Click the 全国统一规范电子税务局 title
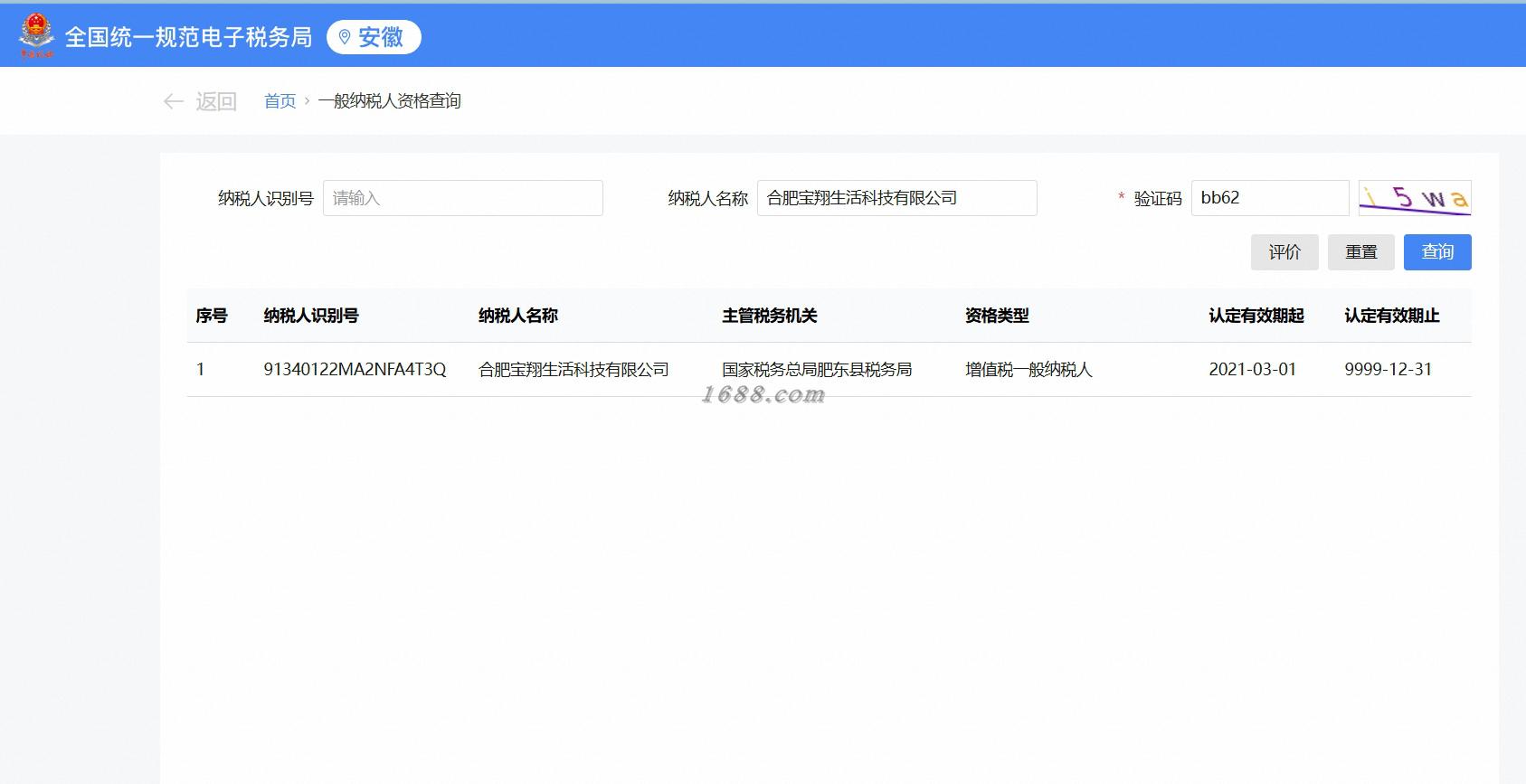1526x784 pixels. point(188,37)
